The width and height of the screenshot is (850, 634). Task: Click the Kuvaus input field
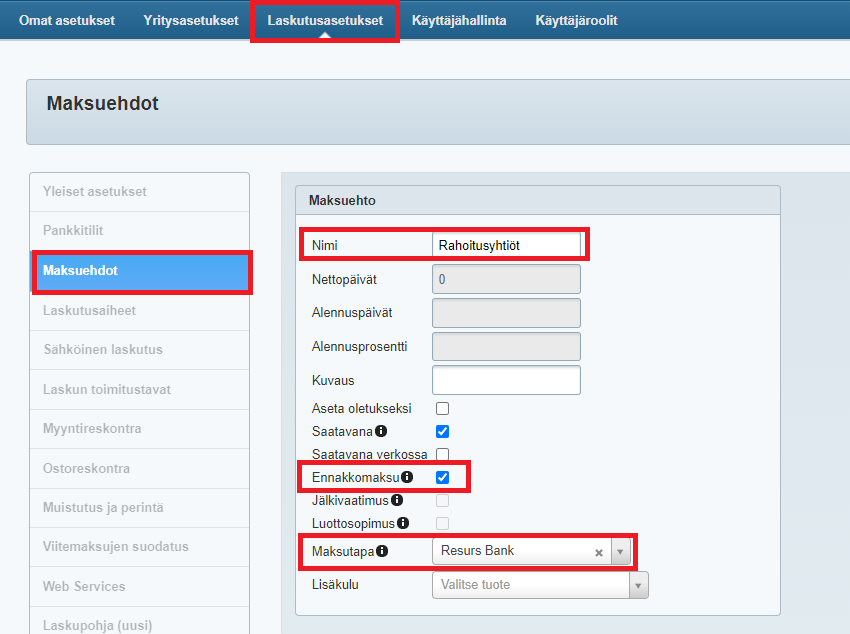pos(506,381)
